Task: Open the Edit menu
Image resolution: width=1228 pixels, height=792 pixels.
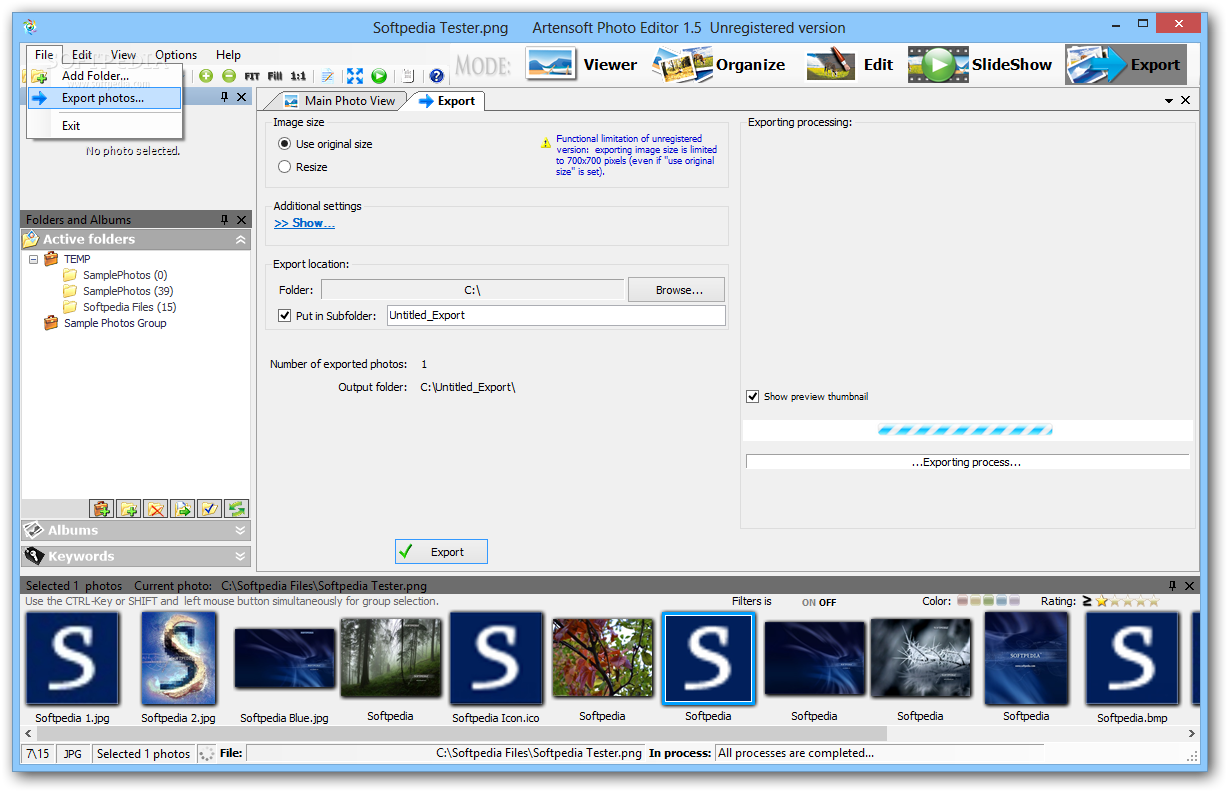Action: coord(82,55)
